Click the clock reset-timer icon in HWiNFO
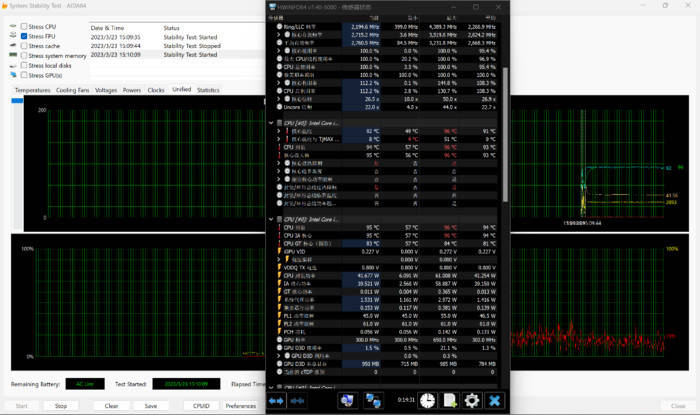700x415 pixels. 427,401
